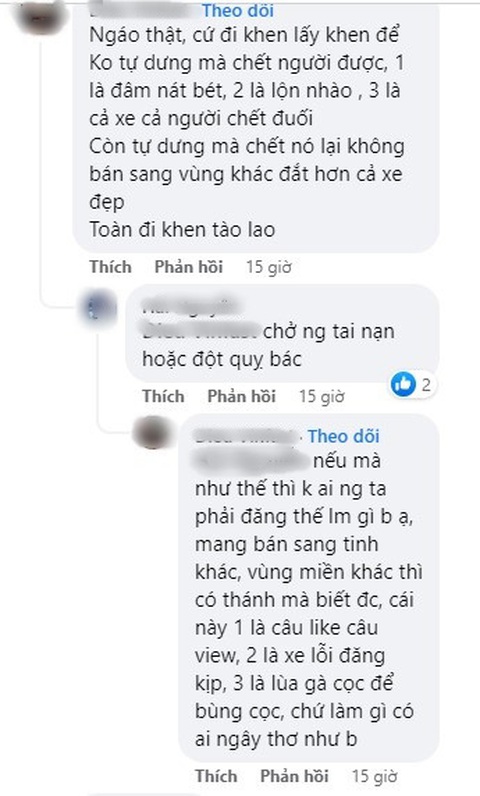Screen dimensions: 480x796
Task: Click Phản hồi under the 'ngây thơ như b' reply
Action: tap(294, 776)
